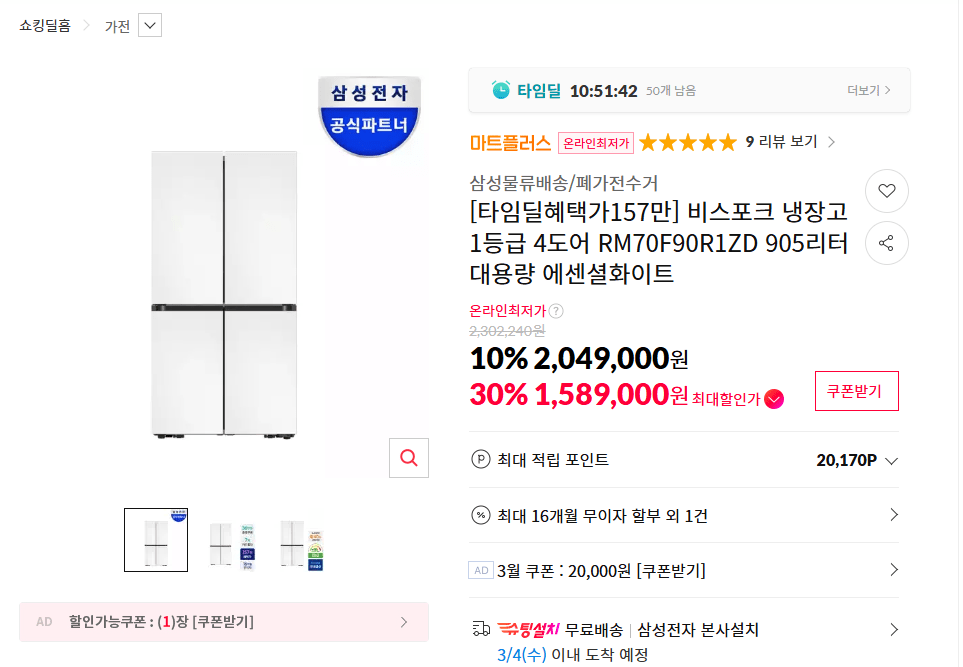Expand the 최대 적립 포인트 row
This screenshot has height=667, width=963.
(x=893, y=459)
